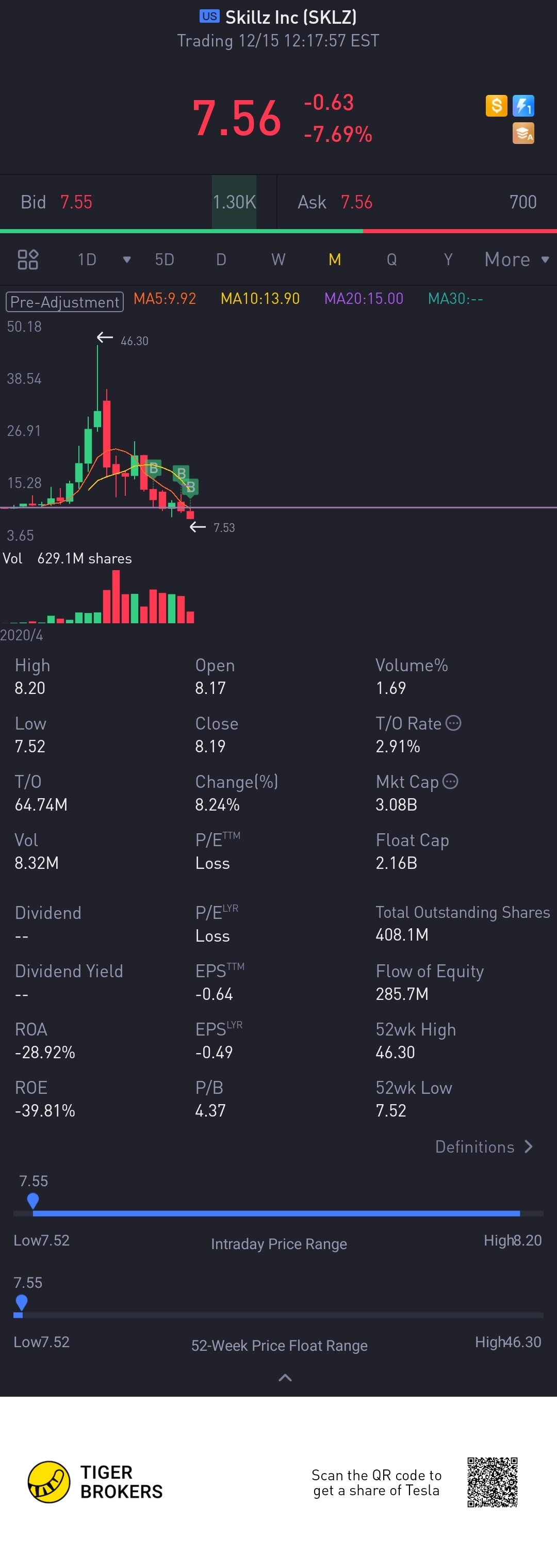Tap the current price 7.56
The image size is (557, 1568).
pos(237,118)
